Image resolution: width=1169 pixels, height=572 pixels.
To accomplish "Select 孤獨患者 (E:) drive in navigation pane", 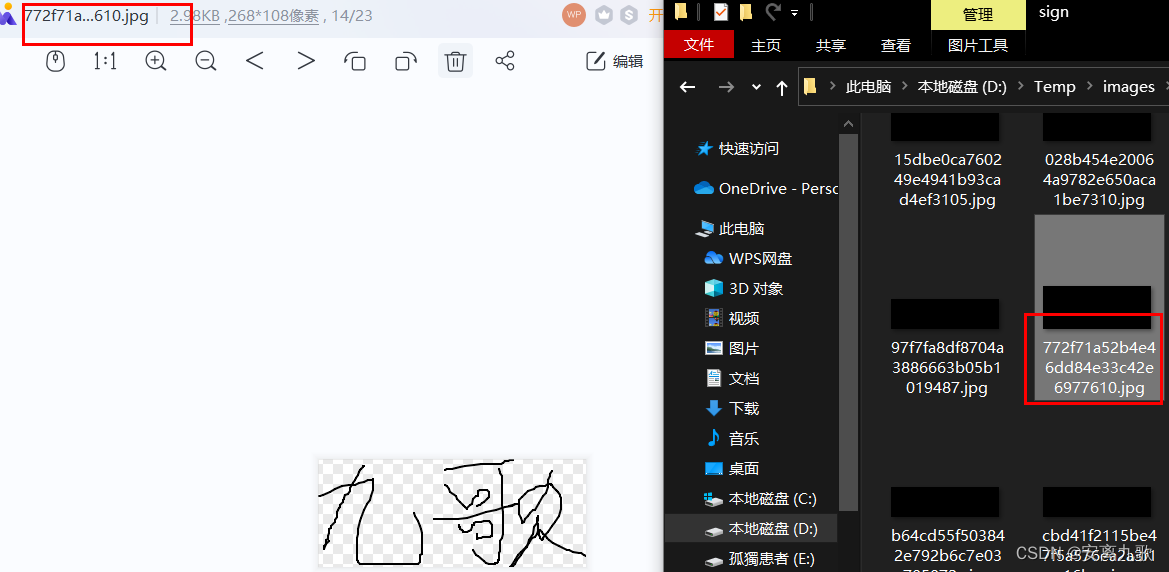I will click(758, 559).
